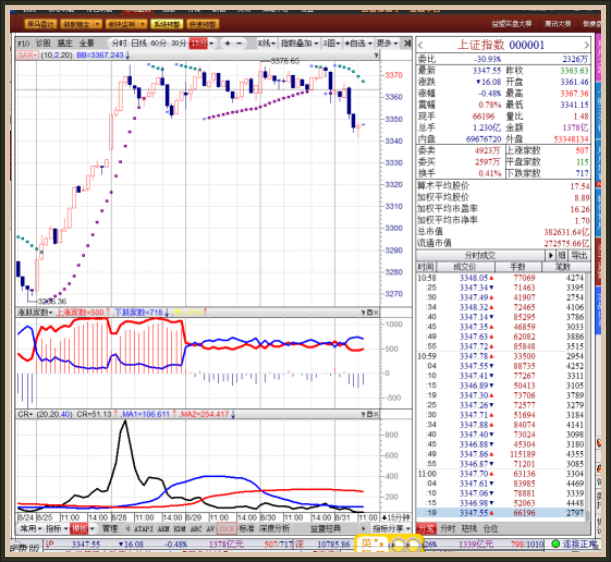The height and width of the screenshot is (562, 611).
Task: Go to next stock with right chevron
Action: (586, 45)
